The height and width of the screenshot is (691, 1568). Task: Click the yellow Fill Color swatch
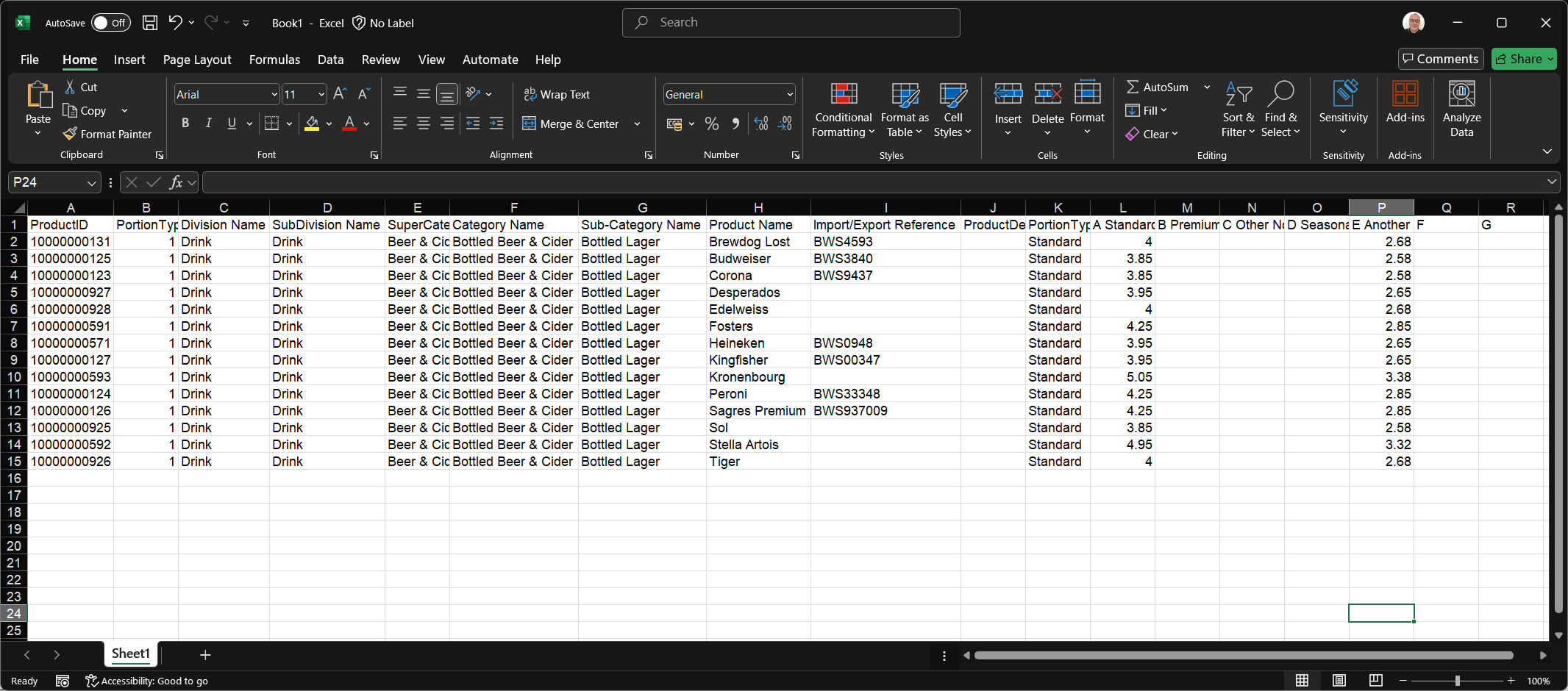312,123
